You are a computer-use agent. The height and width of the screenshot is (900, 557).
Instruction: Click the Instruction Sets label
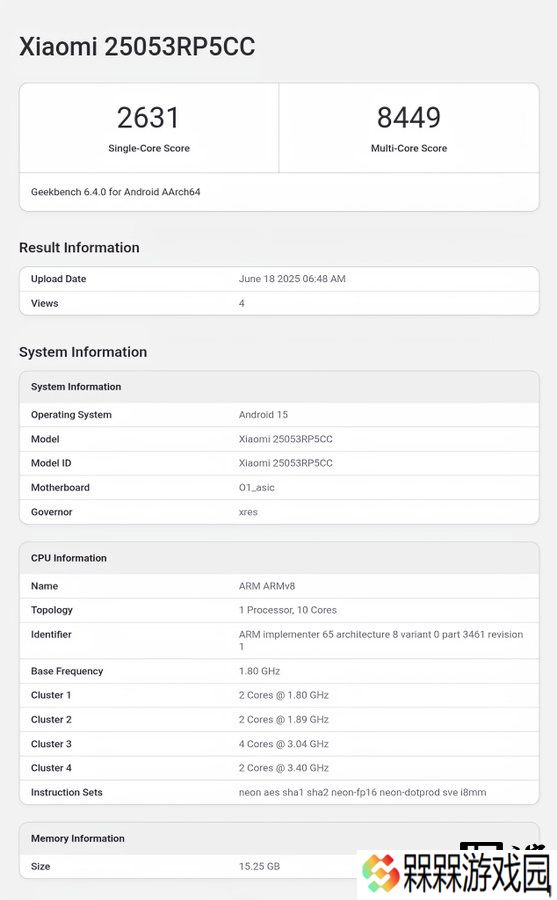(67, 792)
